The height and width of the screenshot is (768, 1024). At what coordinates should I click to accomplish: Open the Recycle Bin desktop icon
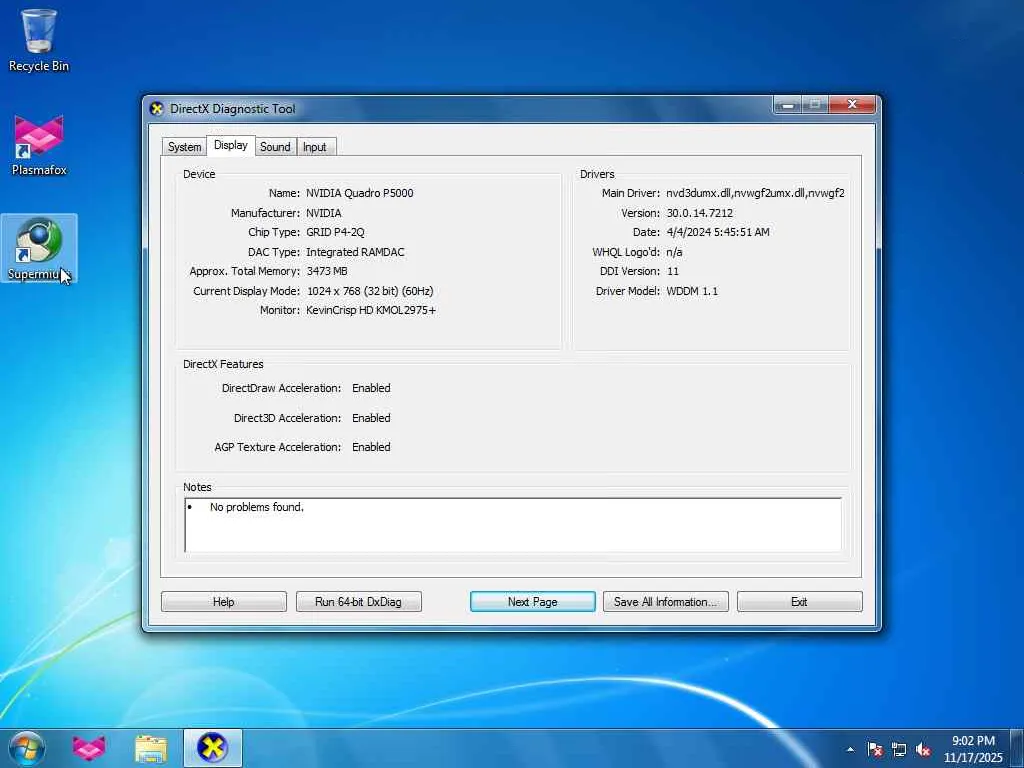click(x=39, y=40)
